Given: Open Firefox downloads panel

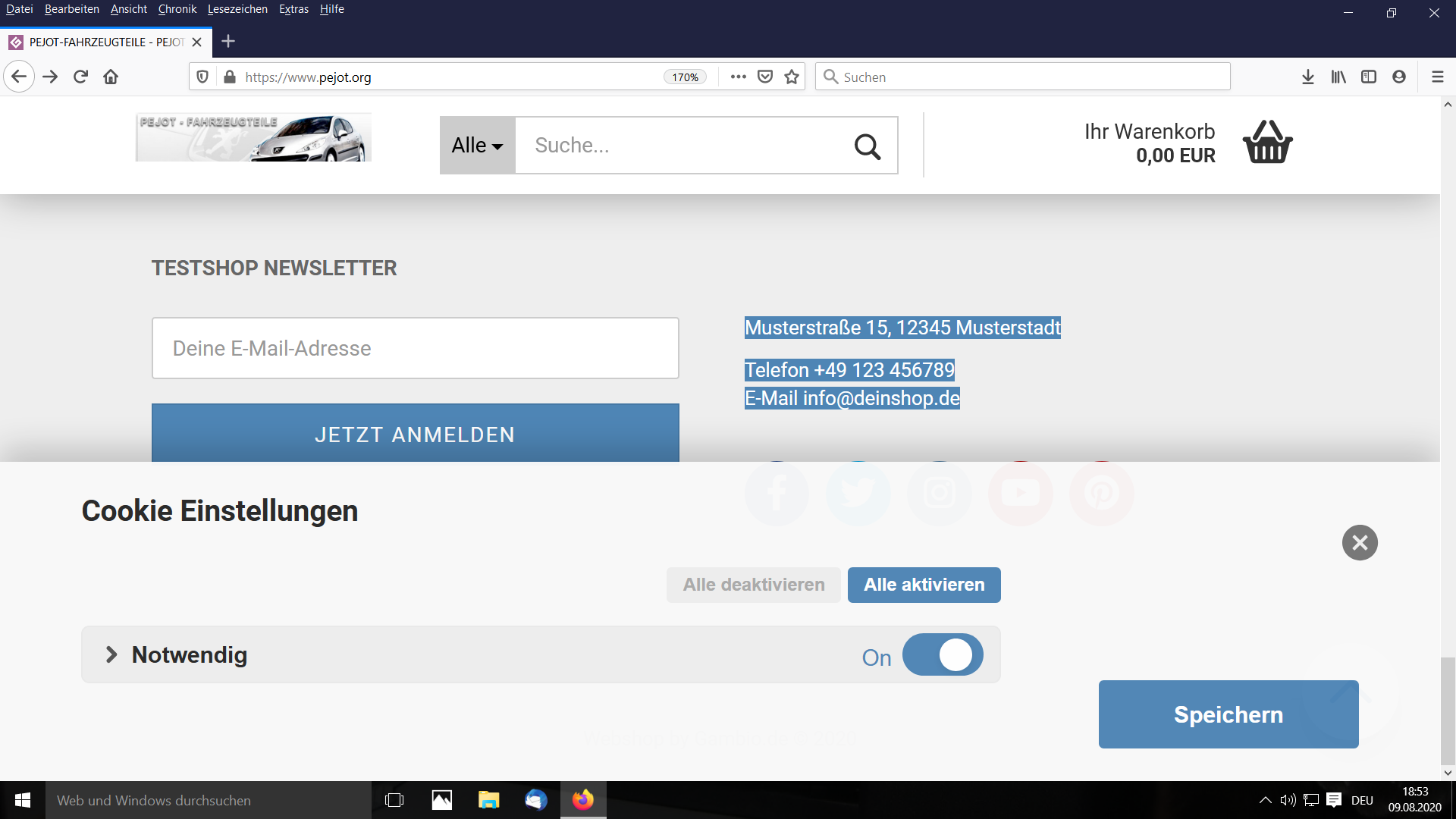Looking at the screenshot, I should click(1307, 77).
